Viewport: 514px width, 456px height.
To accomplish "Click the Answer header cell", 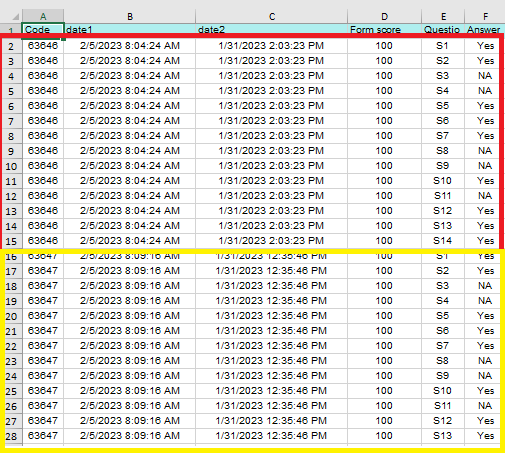I will [485, 29].
